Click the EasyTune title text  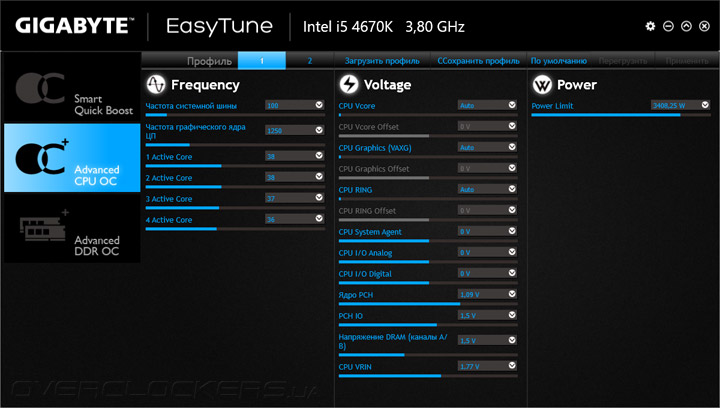pyautogui.click(x=219, y=27)
